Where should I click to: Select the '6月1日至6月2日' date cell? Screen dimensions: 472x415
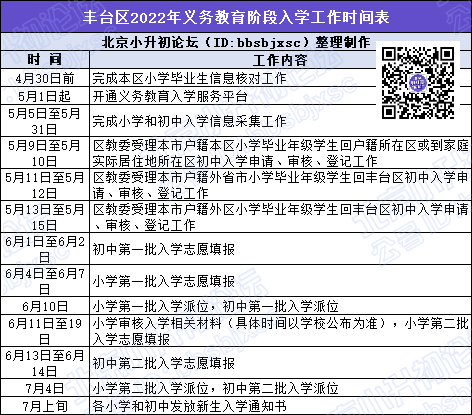45,249
